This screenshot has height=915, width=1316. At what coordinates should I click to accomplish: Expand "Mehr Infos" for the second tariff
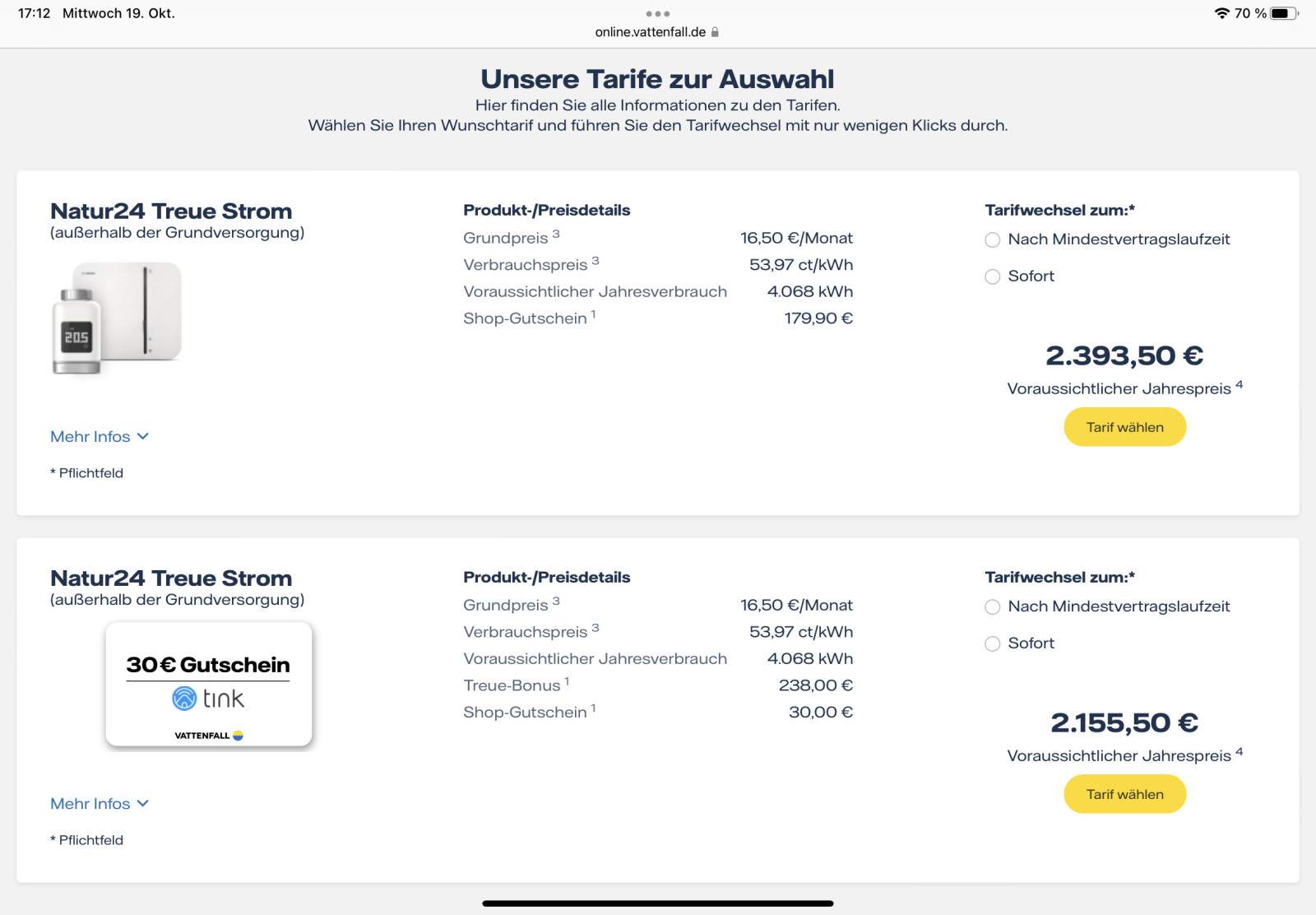(x=100, y=803)
